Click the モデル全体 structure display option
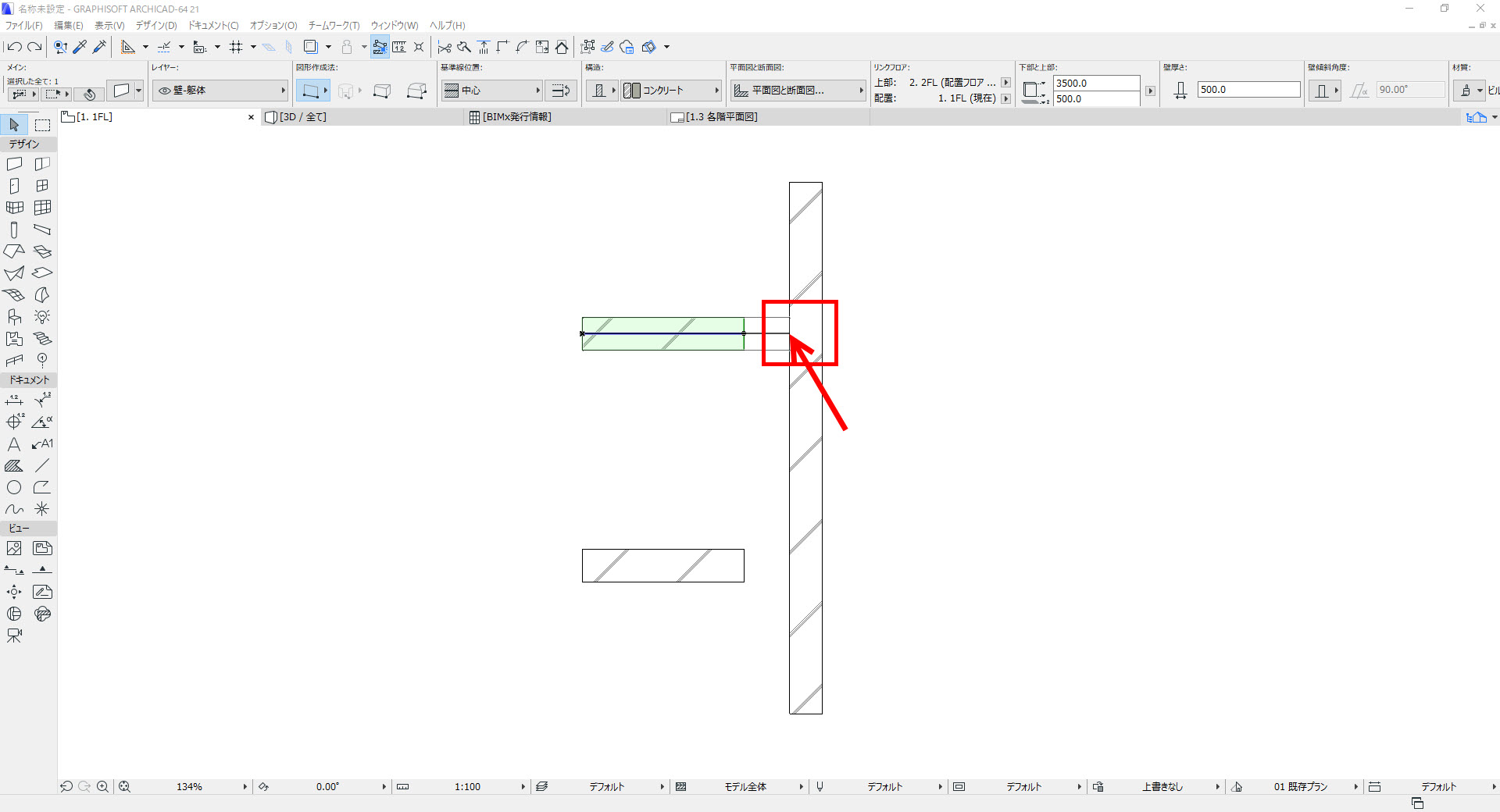Screen dimensions: 1500x812 tap(745, 787)
